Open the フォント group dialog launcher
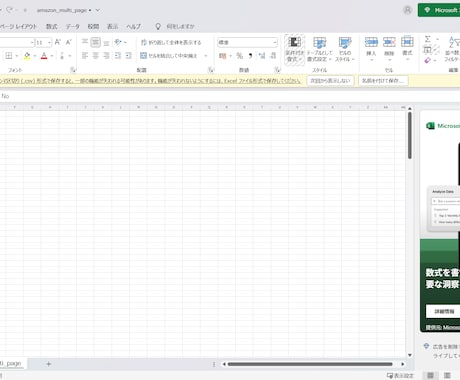The height and width of the screenshot is (380, 460). point(73,70)
